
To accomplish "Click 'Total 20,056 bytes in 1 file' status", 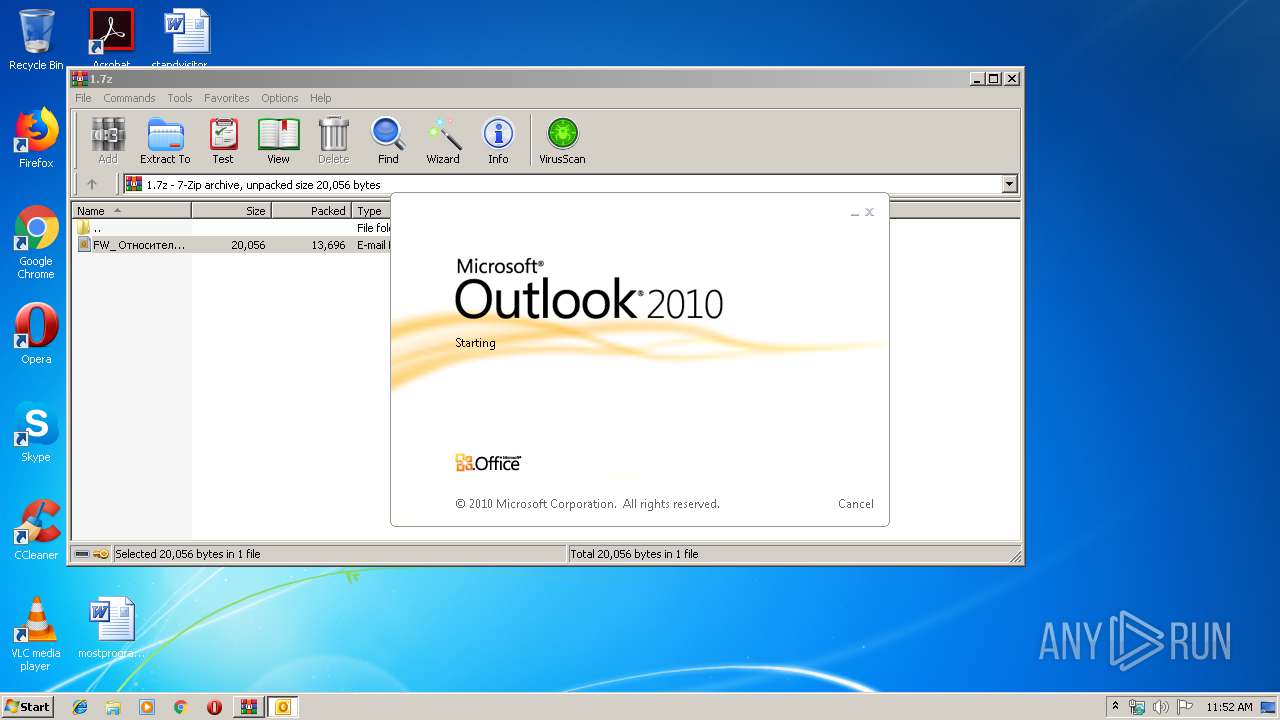I will click(x=634, y=554).
